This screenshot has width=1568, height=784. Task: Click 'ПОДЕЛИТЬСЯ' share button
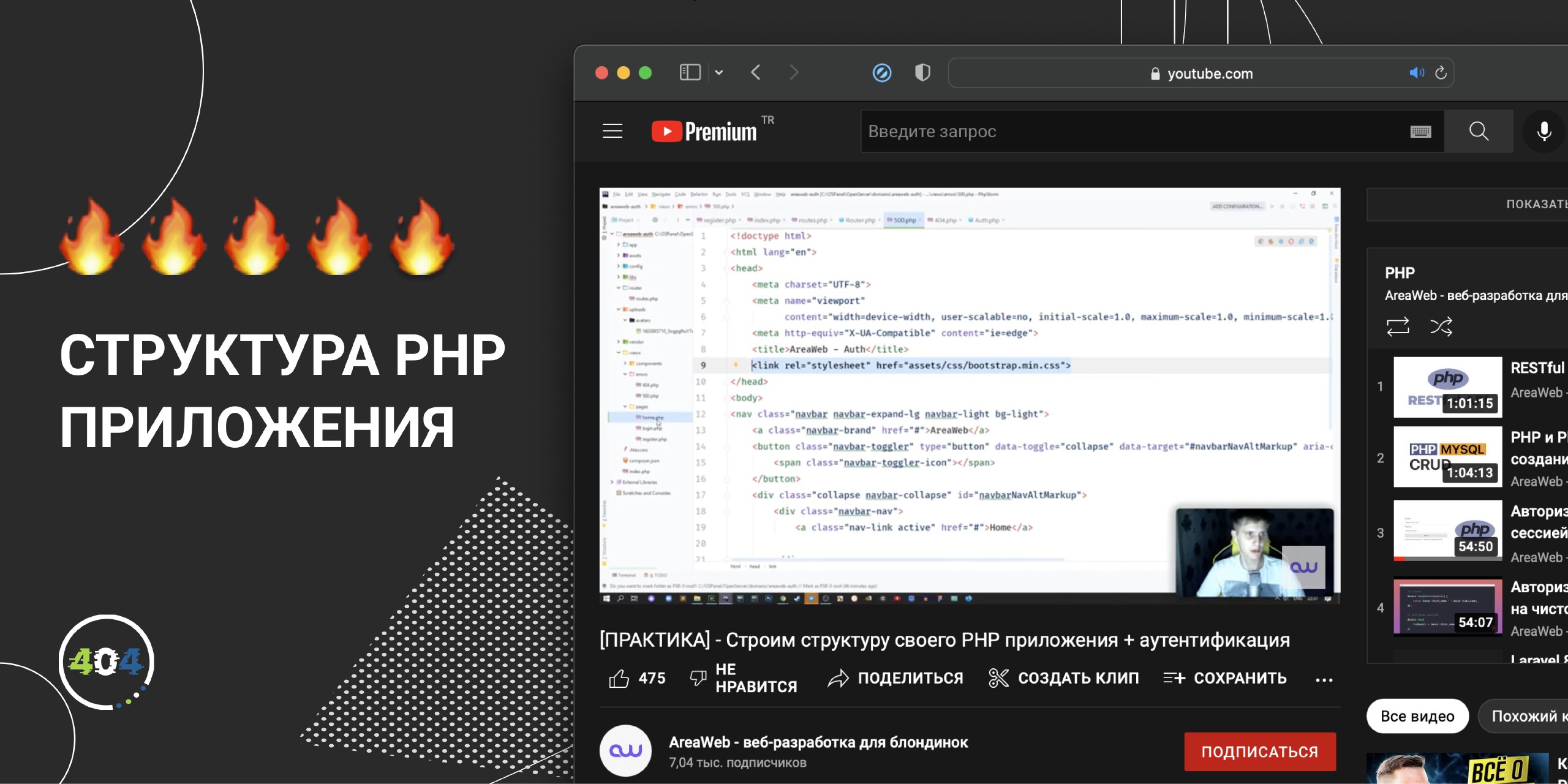(895, 678)
